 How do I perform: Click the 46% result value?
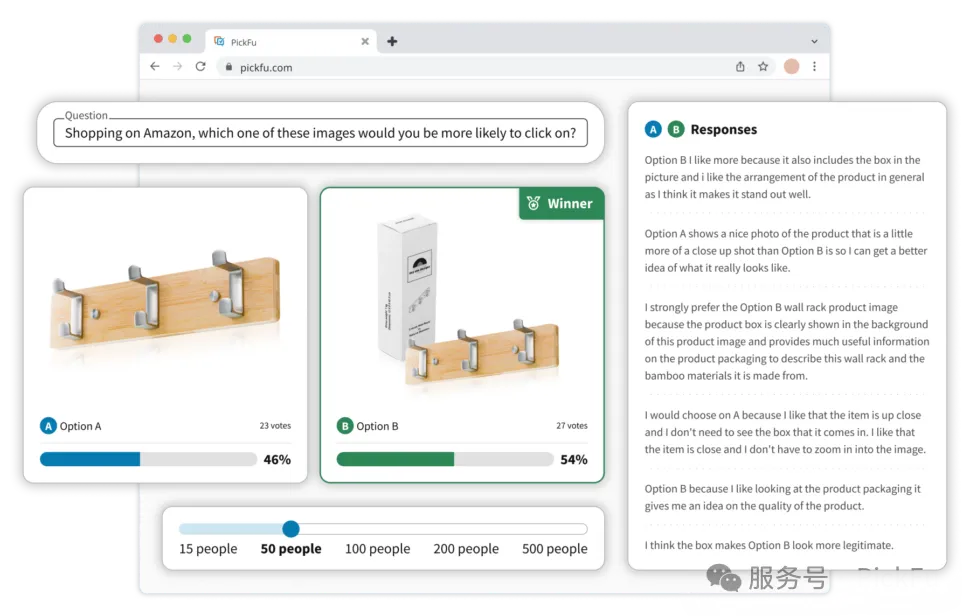click(277, 460)
